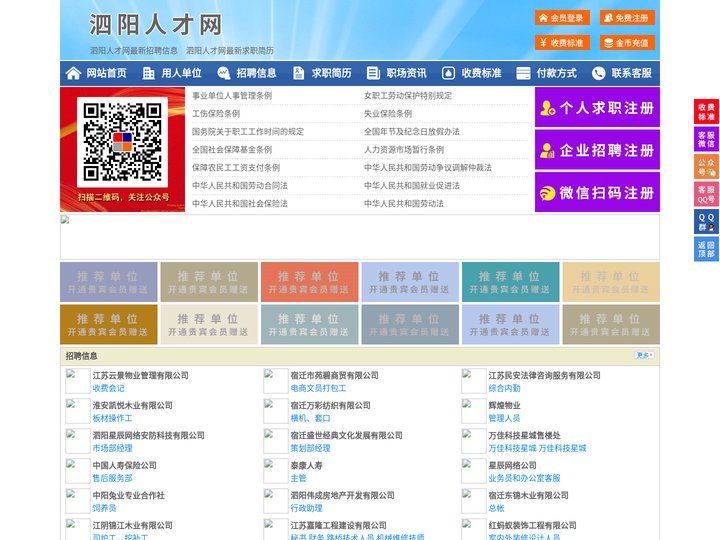The height and width of the screenshot is (540, 720).
Task: Open the 工伤保险条例 link
Action: (216, 113)
